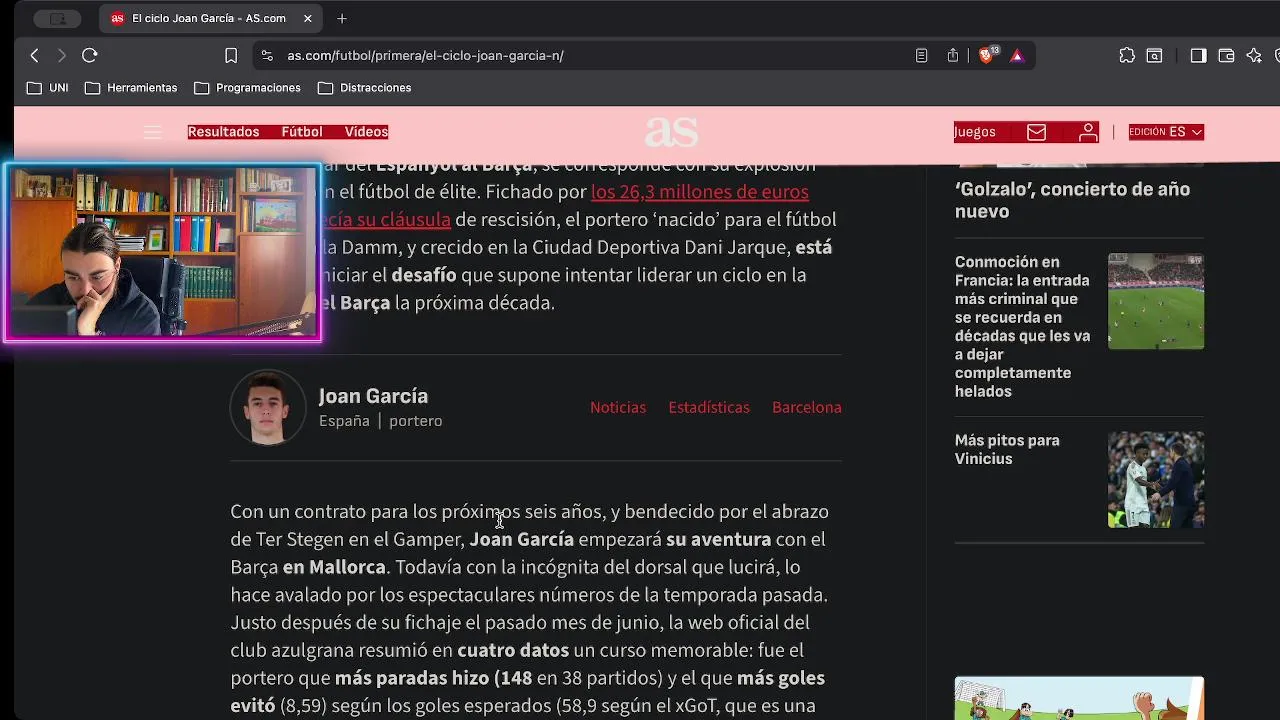Viewport: 1280px width, 720px height.
Task: Click the webcam overlay video
Action: click(x=163, y=253)
